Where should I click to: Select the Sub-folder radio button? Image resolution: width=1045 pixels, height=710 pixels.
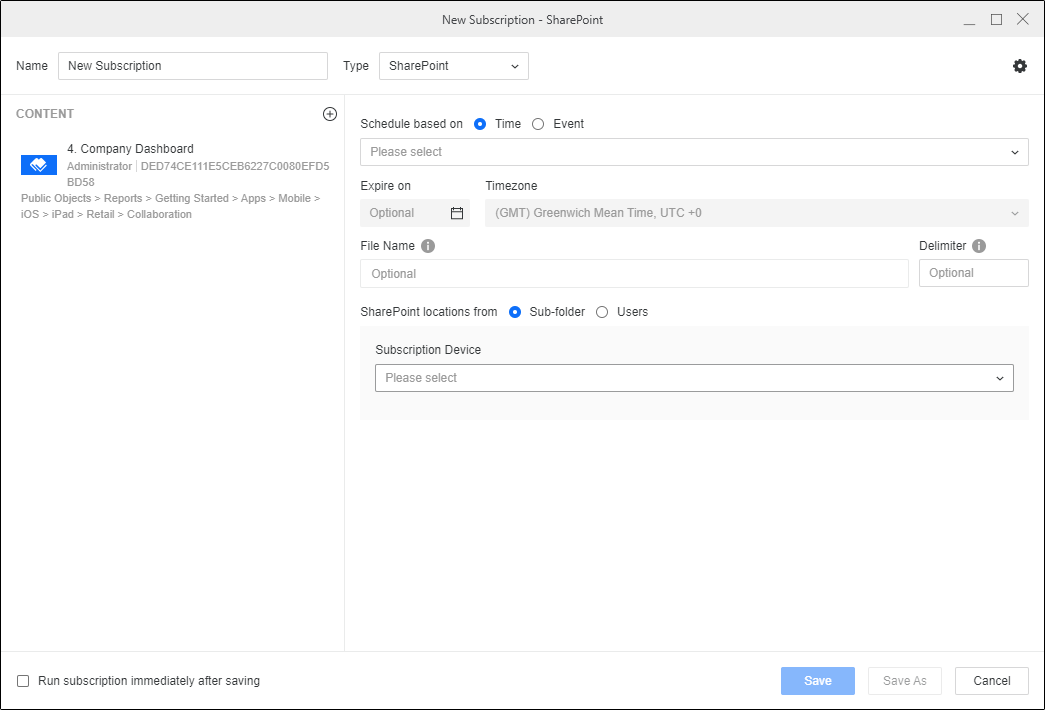515,312
